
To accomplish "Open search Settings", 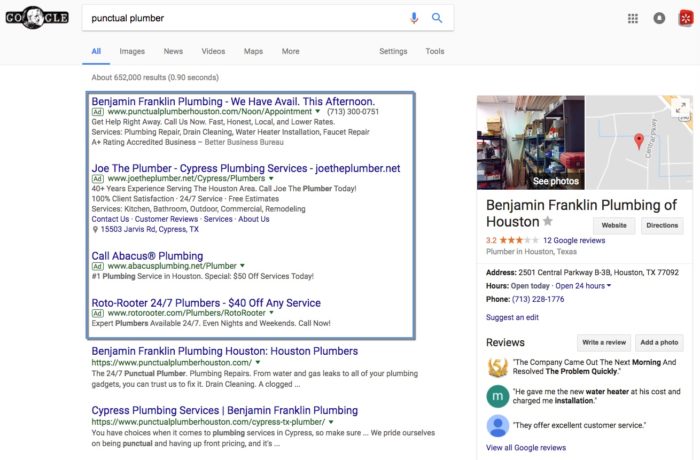I will (393, 51).
